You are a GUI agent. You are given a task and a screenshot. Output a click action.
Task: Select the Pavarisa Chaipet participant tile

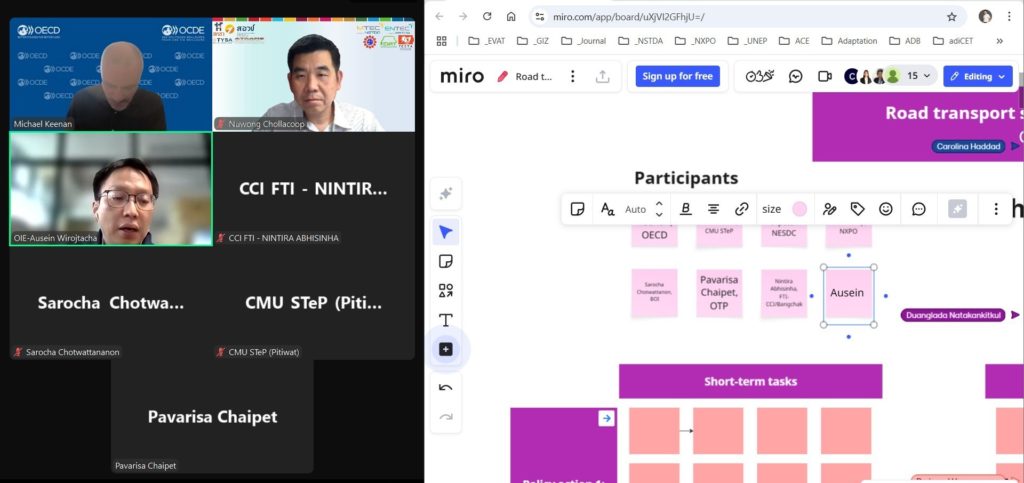click(212, 416)
